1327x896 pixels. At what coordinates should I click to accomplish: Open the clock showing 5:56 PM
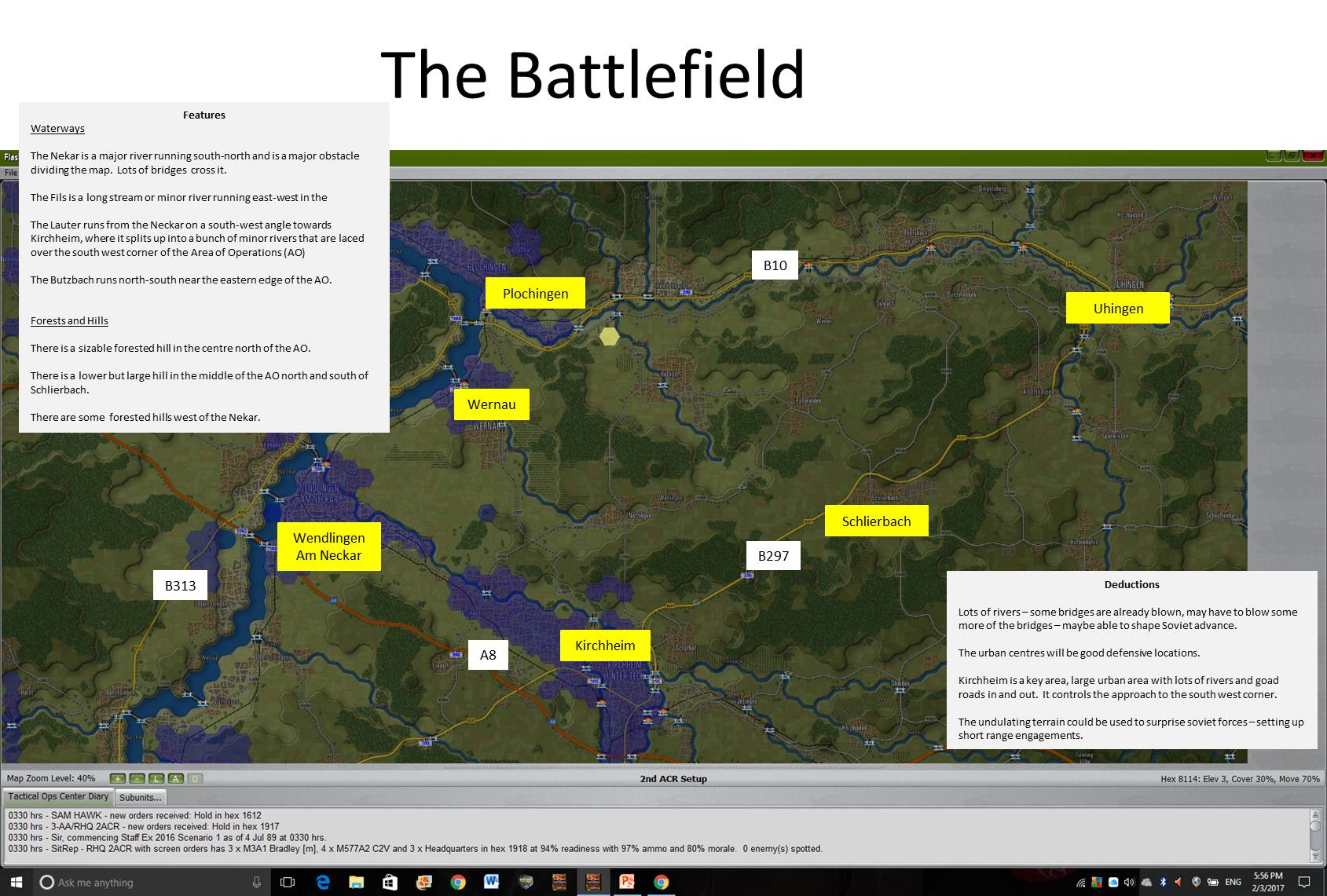1268,882
